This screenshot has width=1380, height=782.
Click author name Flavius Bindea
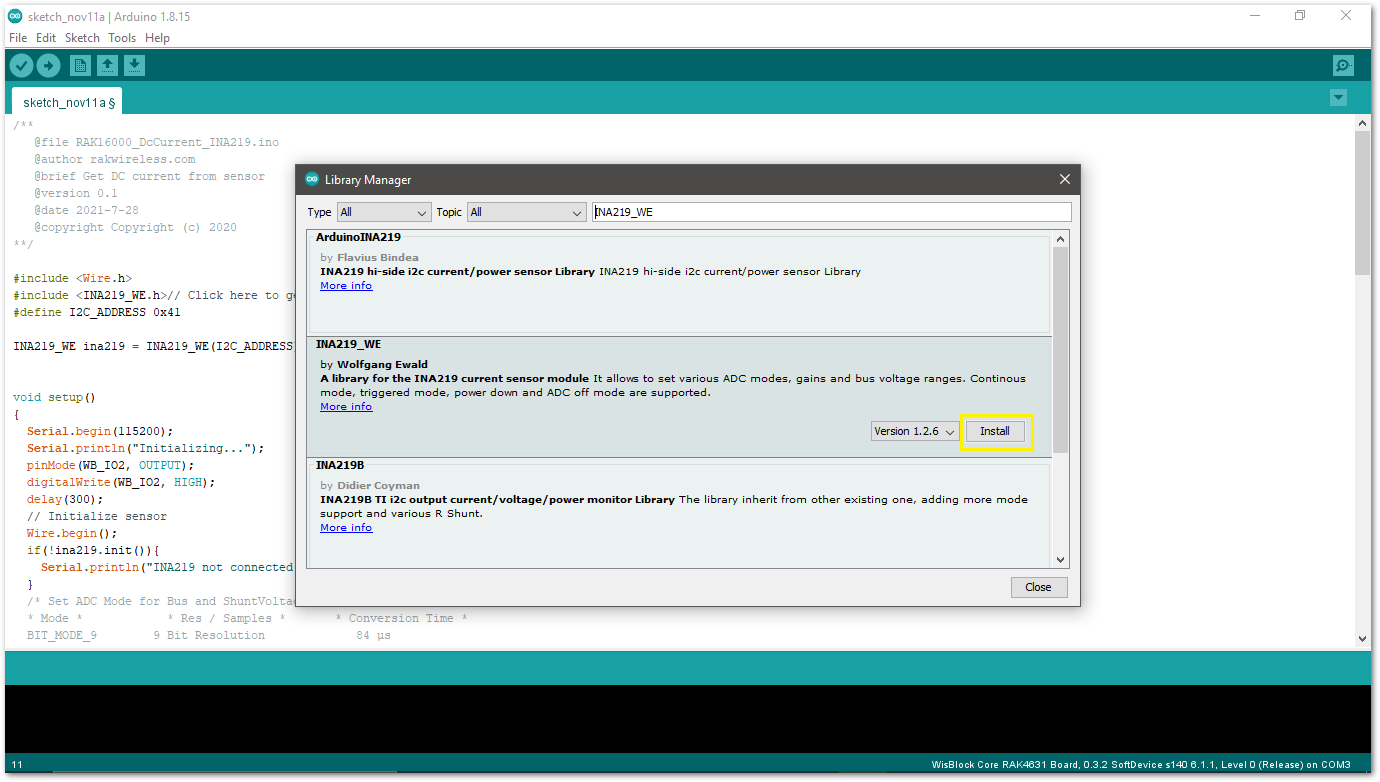coord(378,258)
